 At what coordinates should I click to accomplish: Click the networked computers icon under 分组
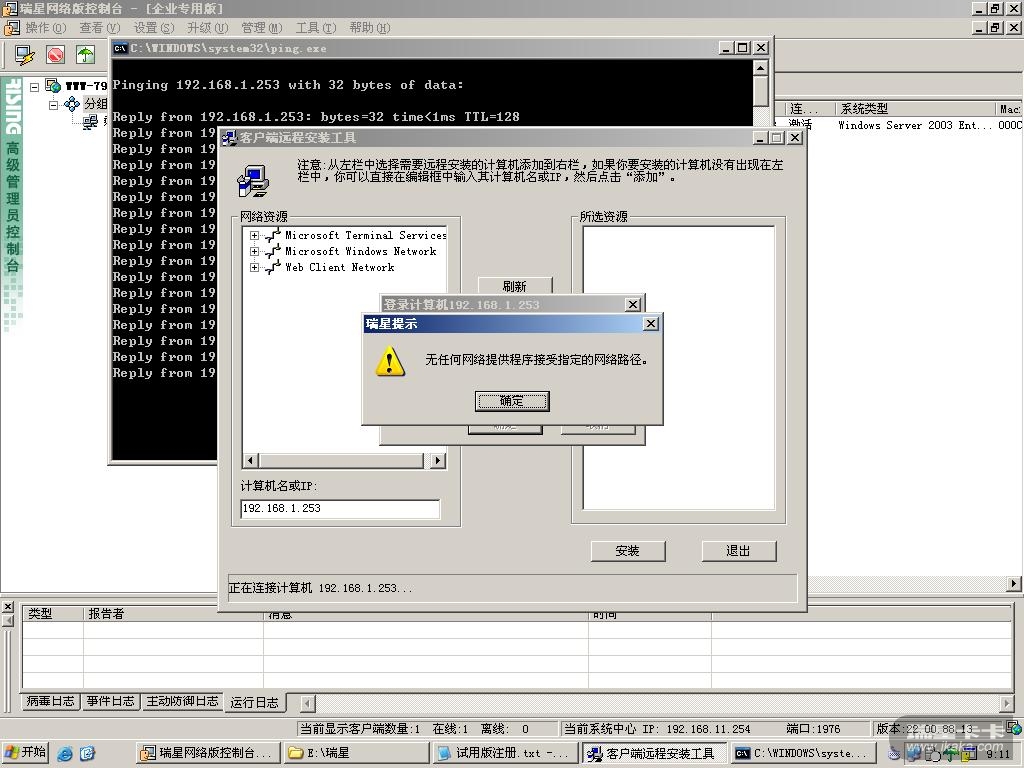coord(90,121)
